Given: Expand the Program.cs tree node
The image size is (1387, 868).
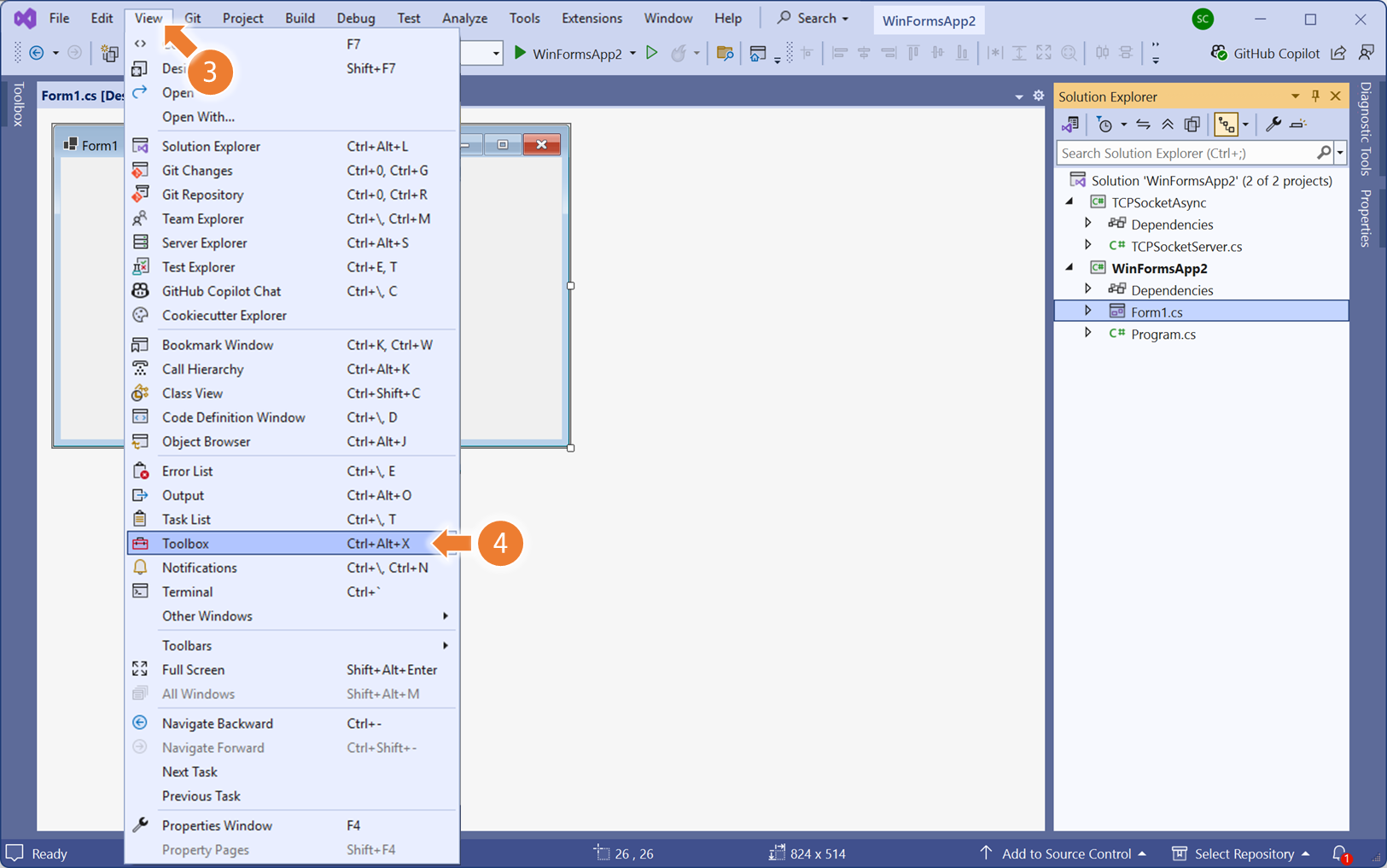Looking at the screenshot, I should coord(1088,334).
